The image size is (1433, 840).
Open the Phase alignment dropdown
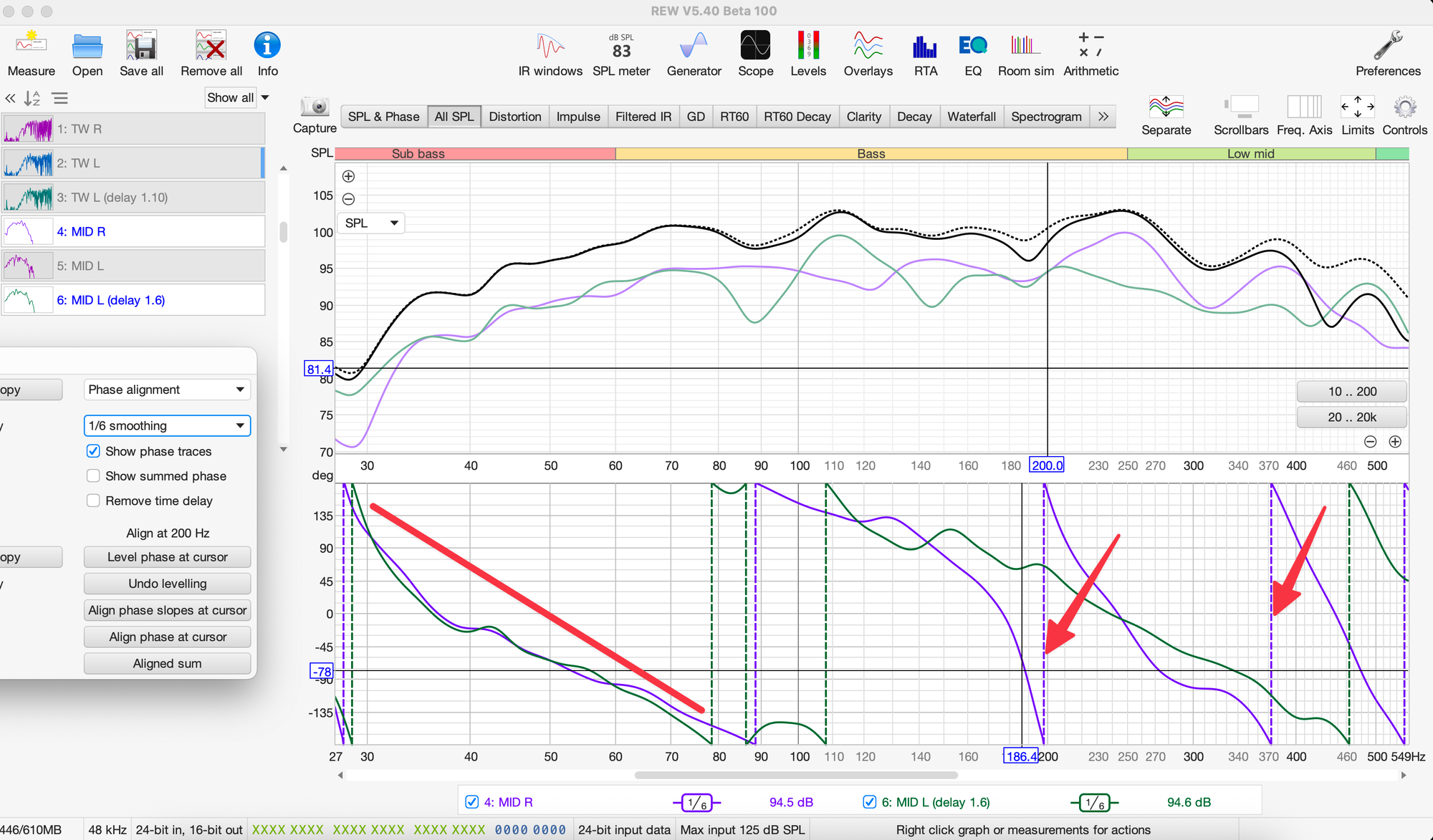tap(167, 390)
